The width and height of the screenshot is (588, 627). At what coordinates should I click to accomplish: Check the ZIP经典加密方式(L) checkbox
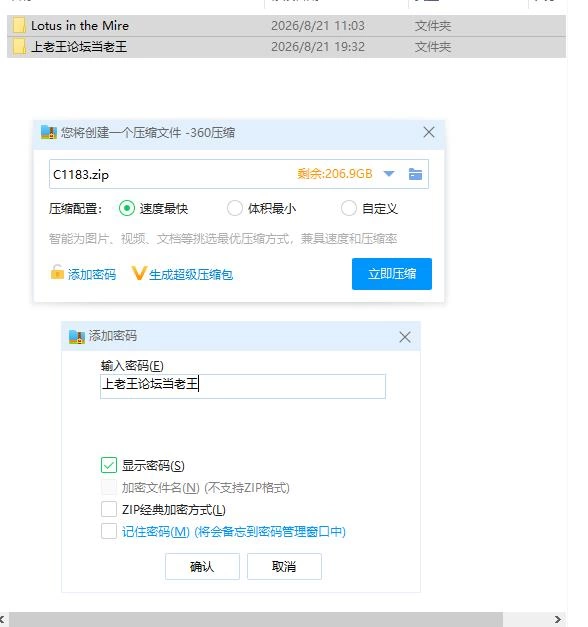109,509
